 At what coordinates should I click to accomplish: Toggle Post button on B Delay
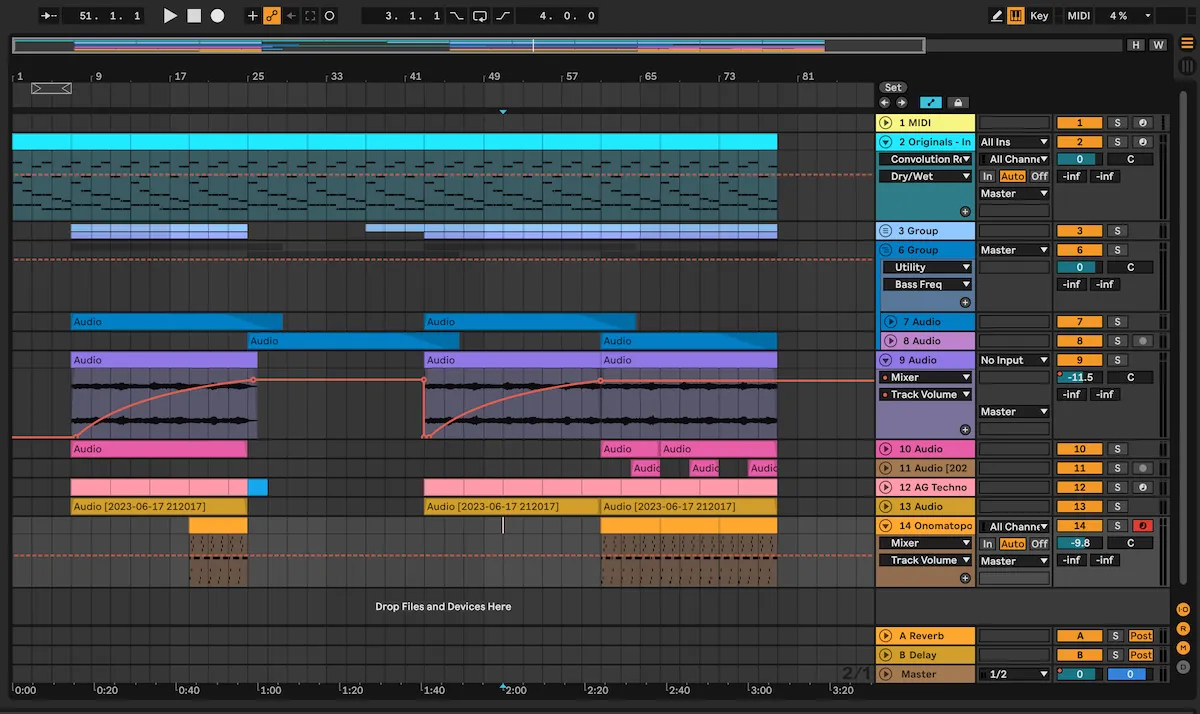pyautogui.click(x=1140, y=655)
